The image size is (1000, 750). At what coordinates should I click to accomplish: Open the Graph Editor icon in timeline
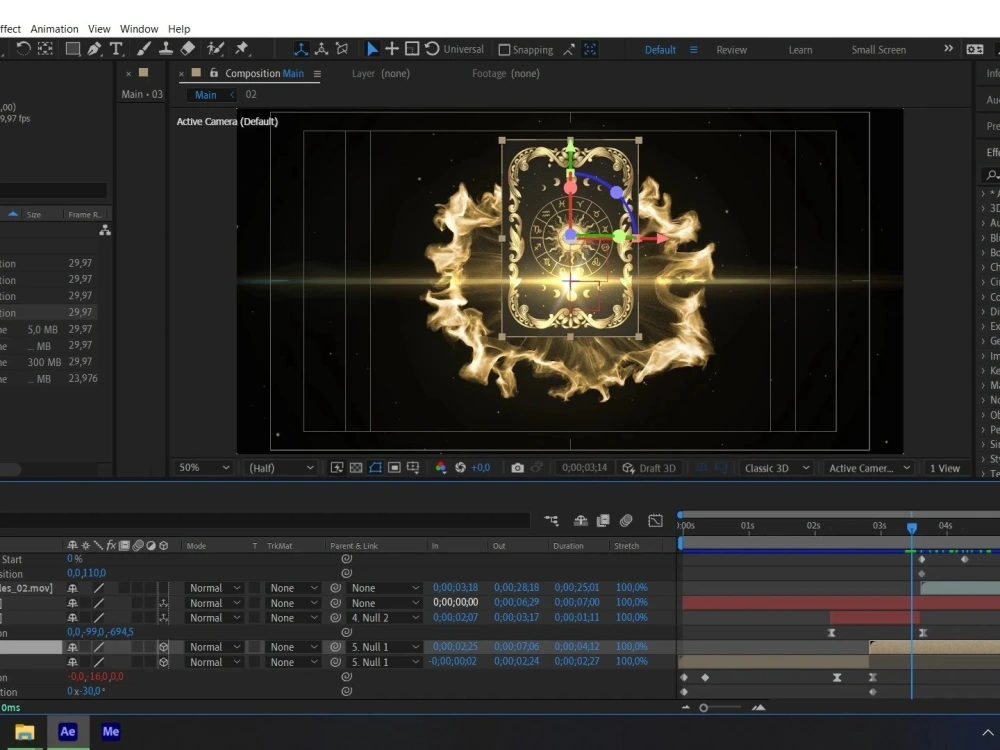point(655,521)
